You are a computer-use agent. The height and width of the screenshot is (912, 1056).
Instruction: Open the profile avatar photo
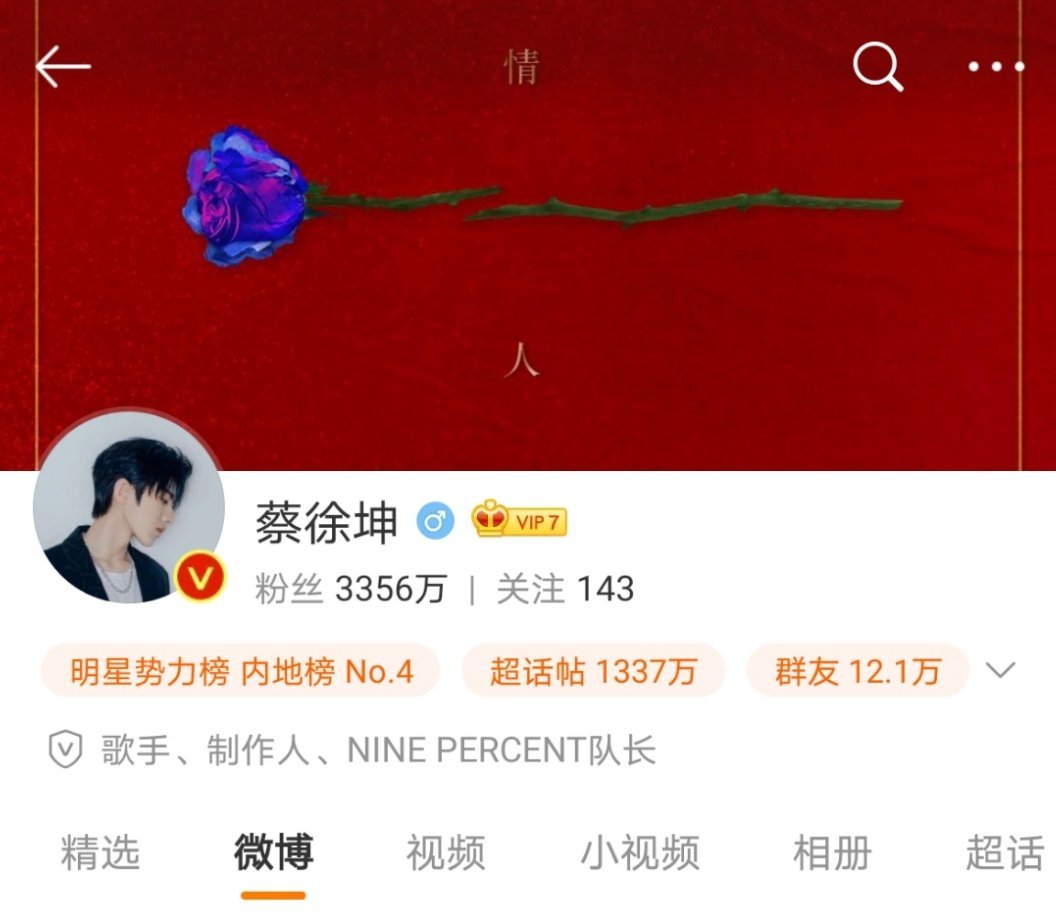tap(129, 507)
